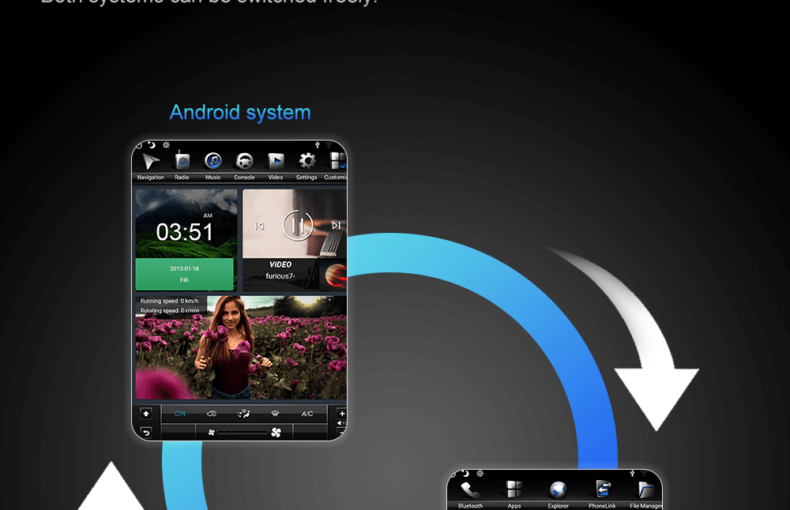Skip to next video track
This screenshot has width=790, height=510.
tap(336, 225)
